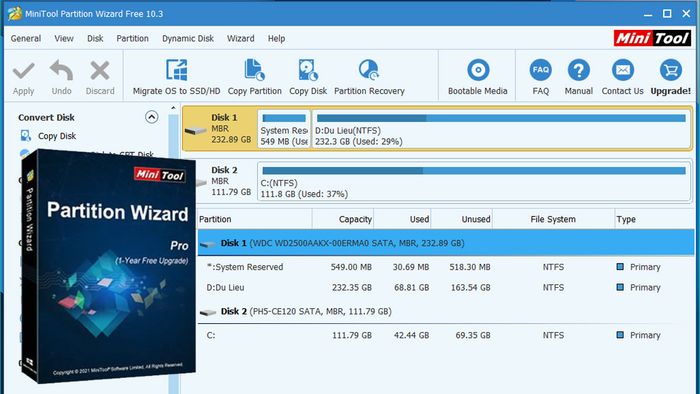Click the app icon in title bar
This screenshot has width=700, height=394.
click(14, 13)
